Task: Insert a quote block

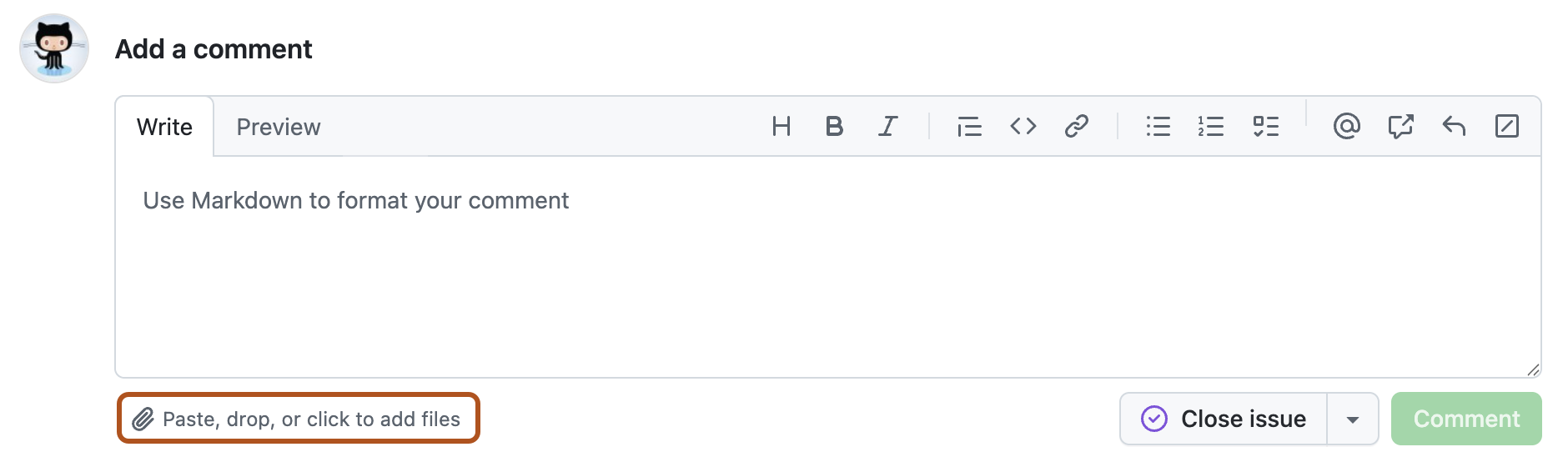Action: (969, 127)
